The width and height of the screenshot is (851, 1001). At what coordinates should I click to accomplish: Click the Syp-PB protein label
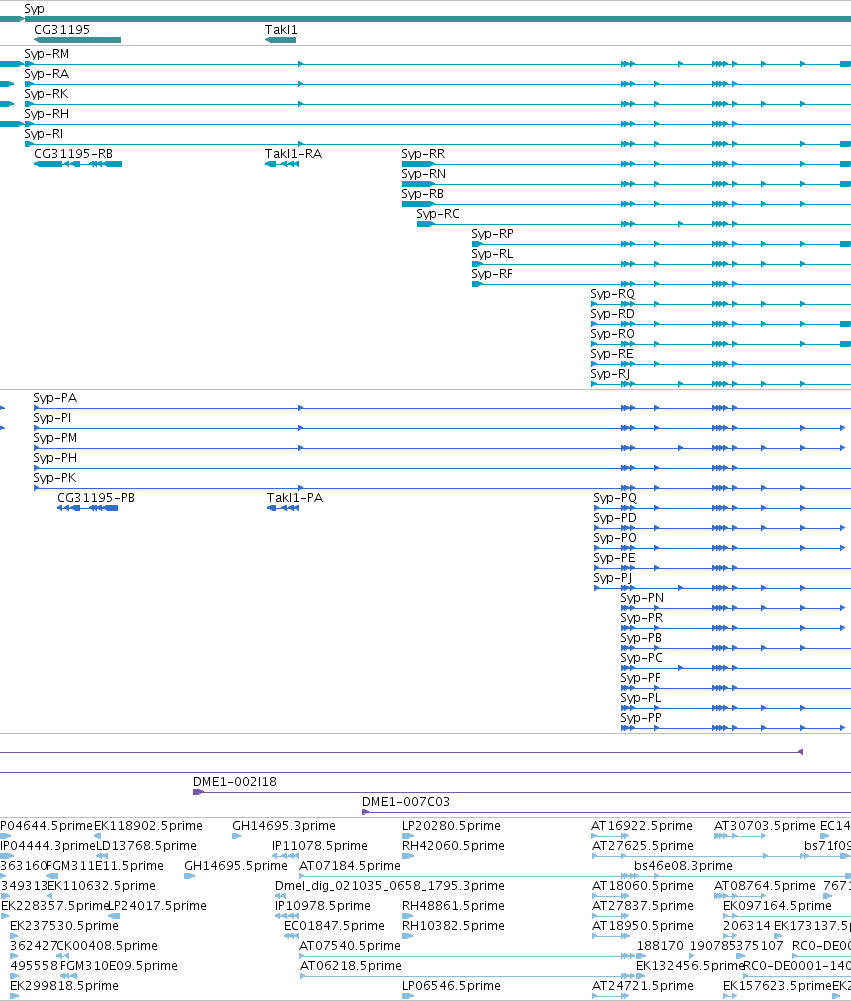point(641,638)
